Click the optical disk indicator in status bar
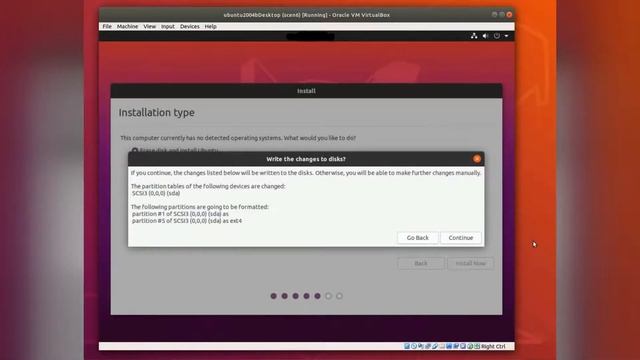The width and height of the screenshot is (640, 360). 414,346
